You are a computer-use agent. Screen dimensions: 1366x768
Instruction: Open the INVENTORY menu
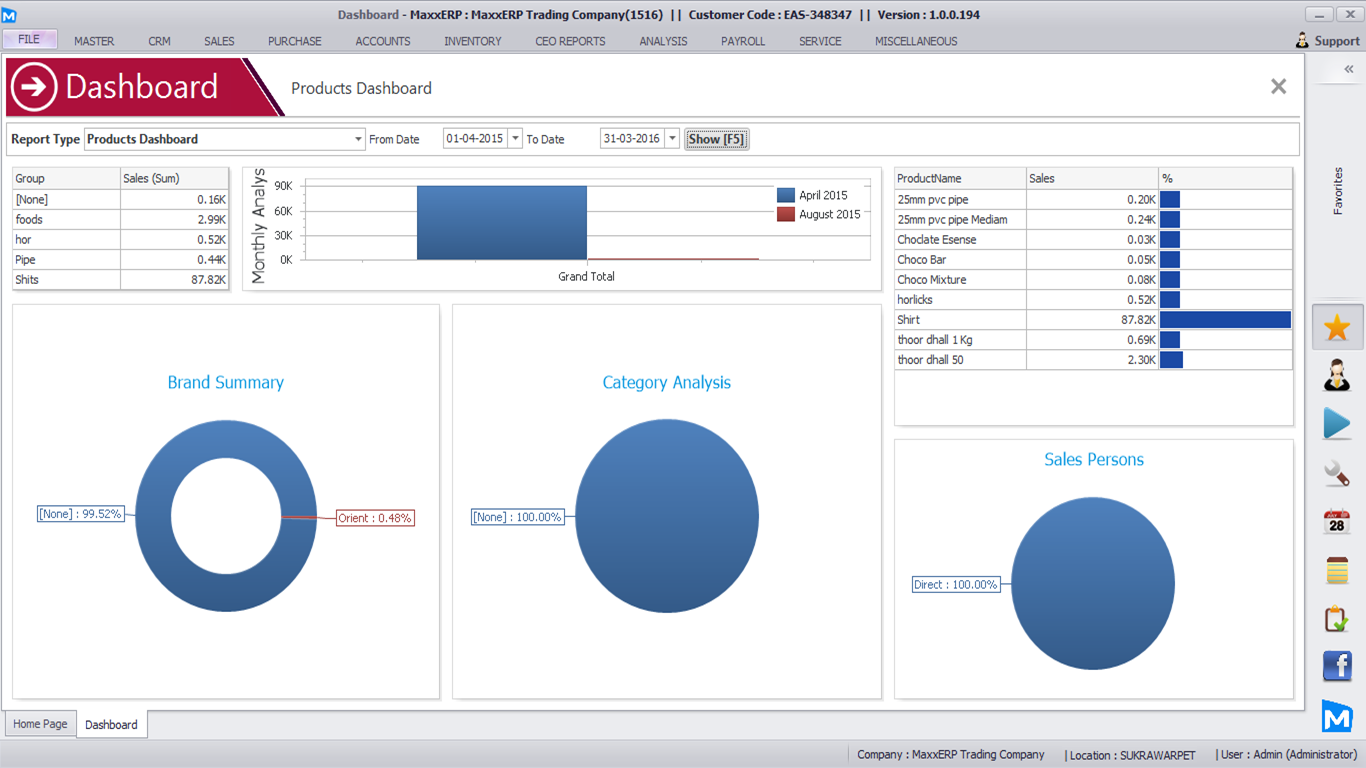pos(473,41)
